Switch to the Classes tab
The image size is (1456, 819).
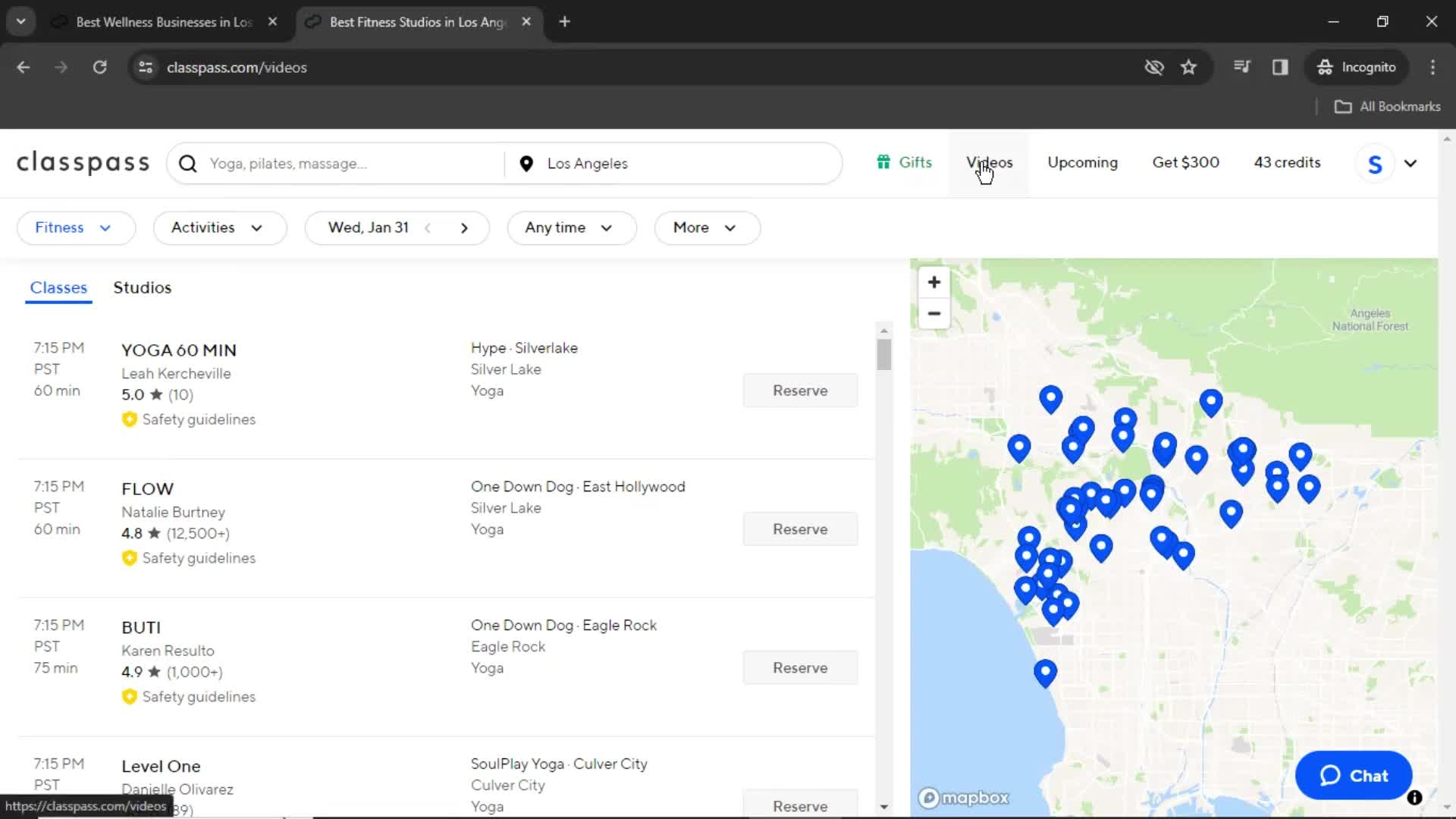coord(58,288)
